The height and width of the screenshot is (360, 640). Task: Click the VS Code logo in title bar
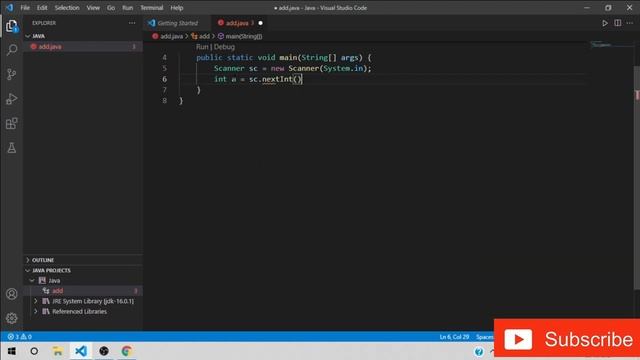(9, 8)
